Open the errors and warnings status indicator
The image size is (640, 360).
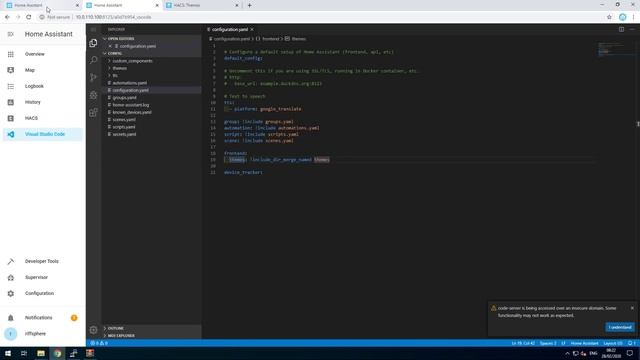[99, 343]
